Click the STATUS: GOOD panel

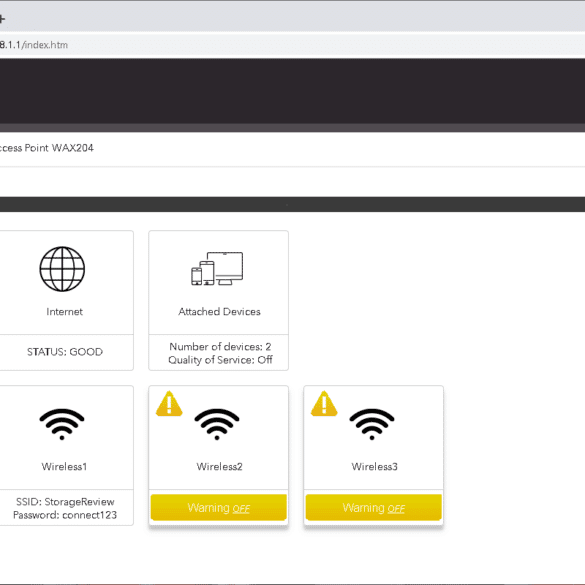pos(65,352)
